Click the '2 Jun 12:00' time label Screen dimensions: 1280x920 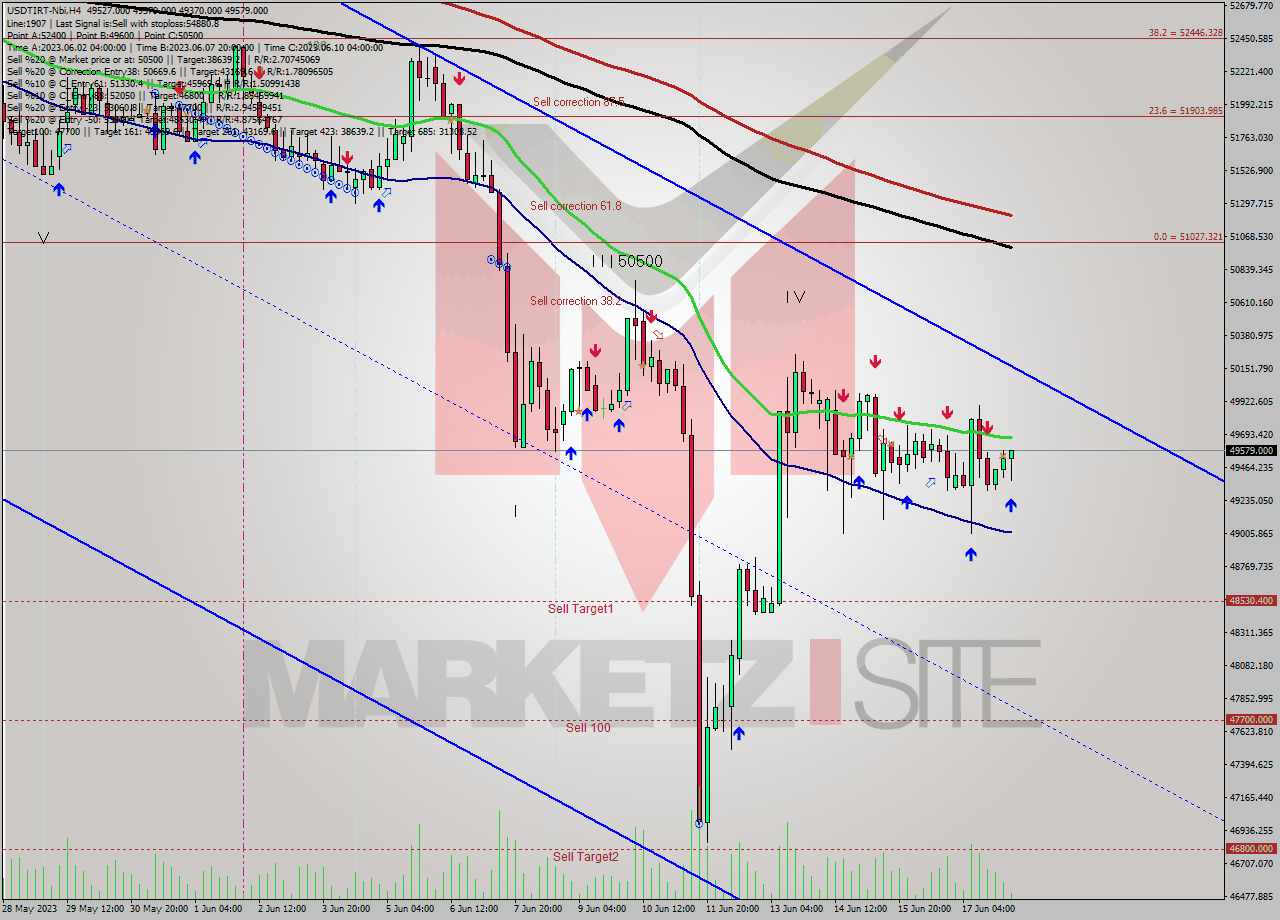[x=283, y=909]
